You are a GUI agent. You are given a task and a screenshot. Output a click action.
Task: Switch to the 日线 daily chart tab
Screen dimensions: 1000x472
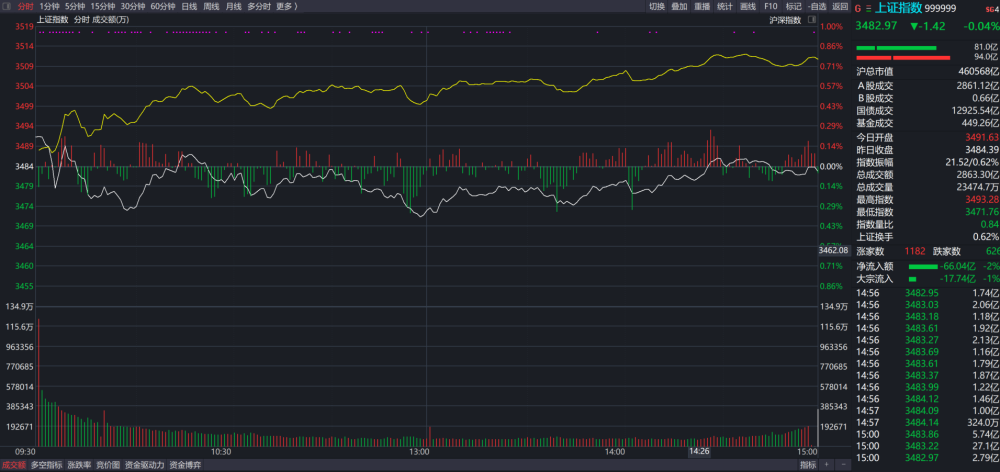pos(189,6)
